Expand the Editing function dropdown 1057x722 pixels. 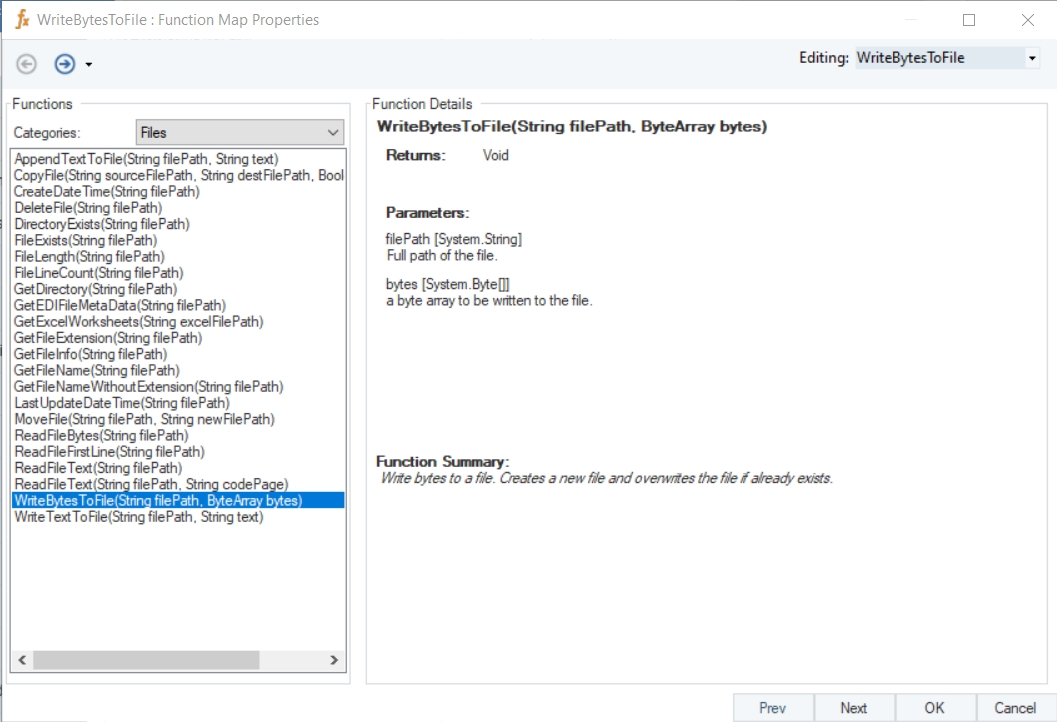pyautogui.click(x=1032, y=58)
